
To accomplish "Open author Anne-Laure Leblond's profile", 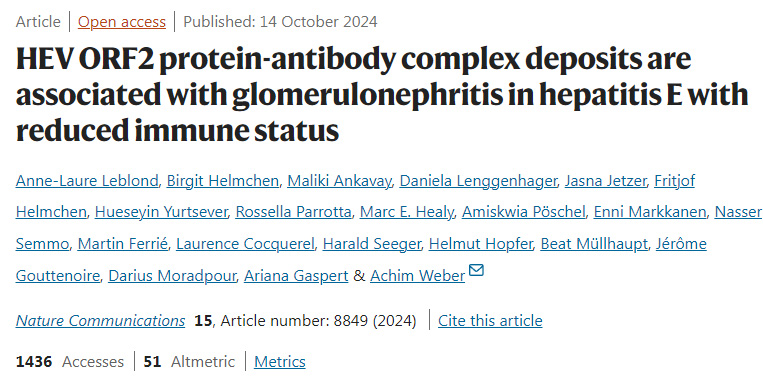I will pyautogui.click(x=87, y=181).
